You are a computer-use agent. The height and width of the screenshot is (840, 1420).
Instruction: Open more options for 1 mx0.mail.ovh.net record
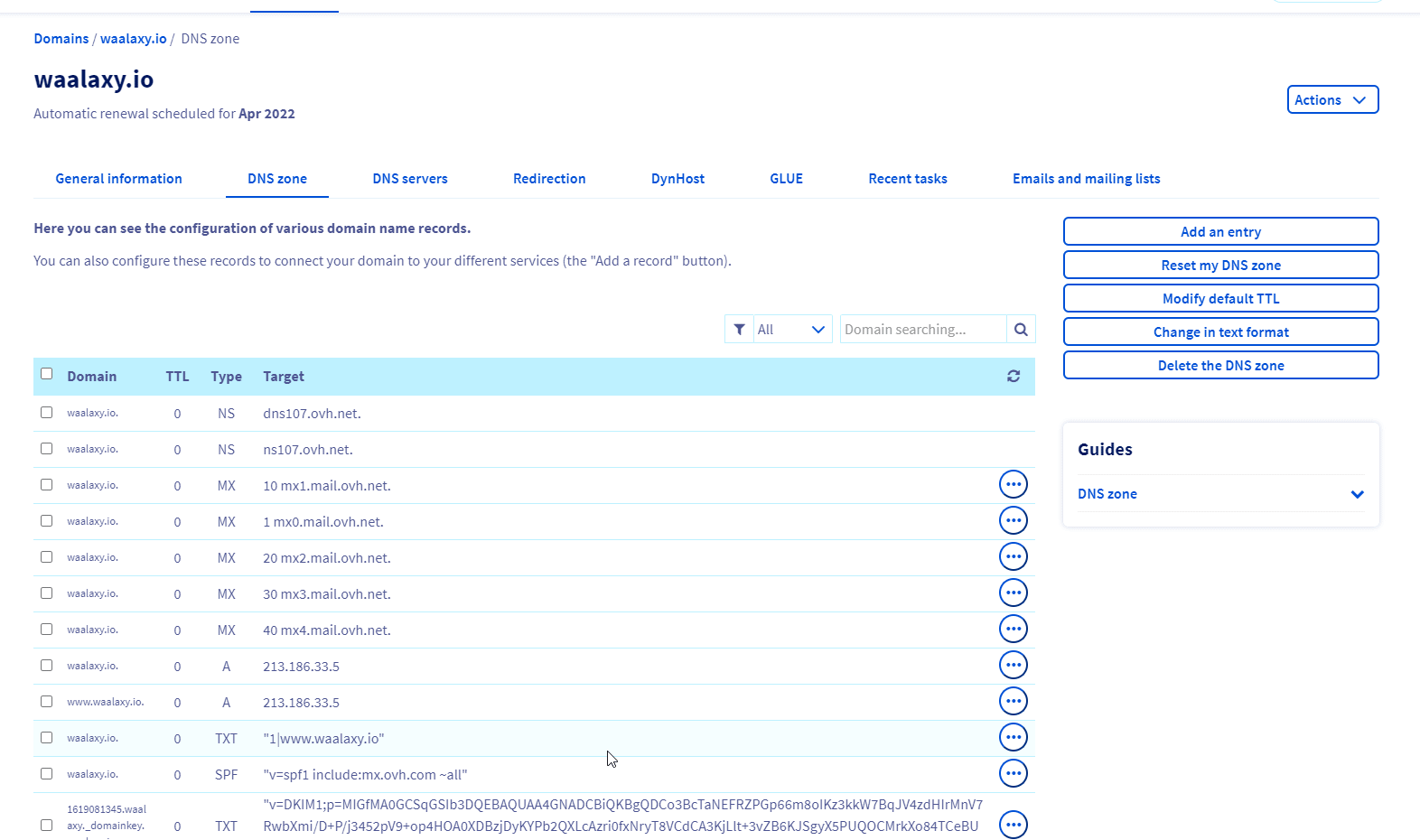click(1014, 520)
